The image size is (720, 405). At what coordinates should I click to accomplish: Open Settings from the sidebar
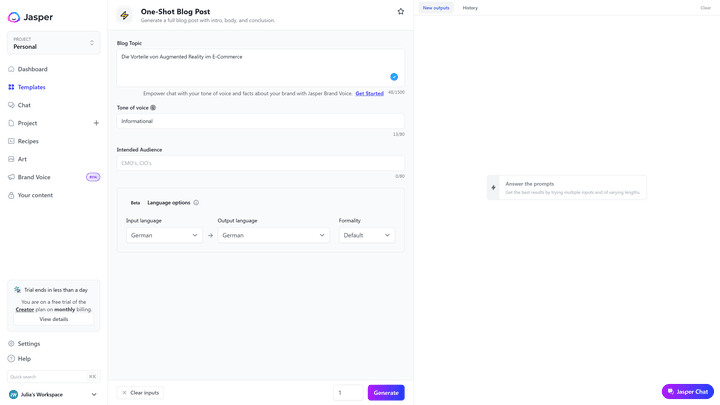[28, 343]
